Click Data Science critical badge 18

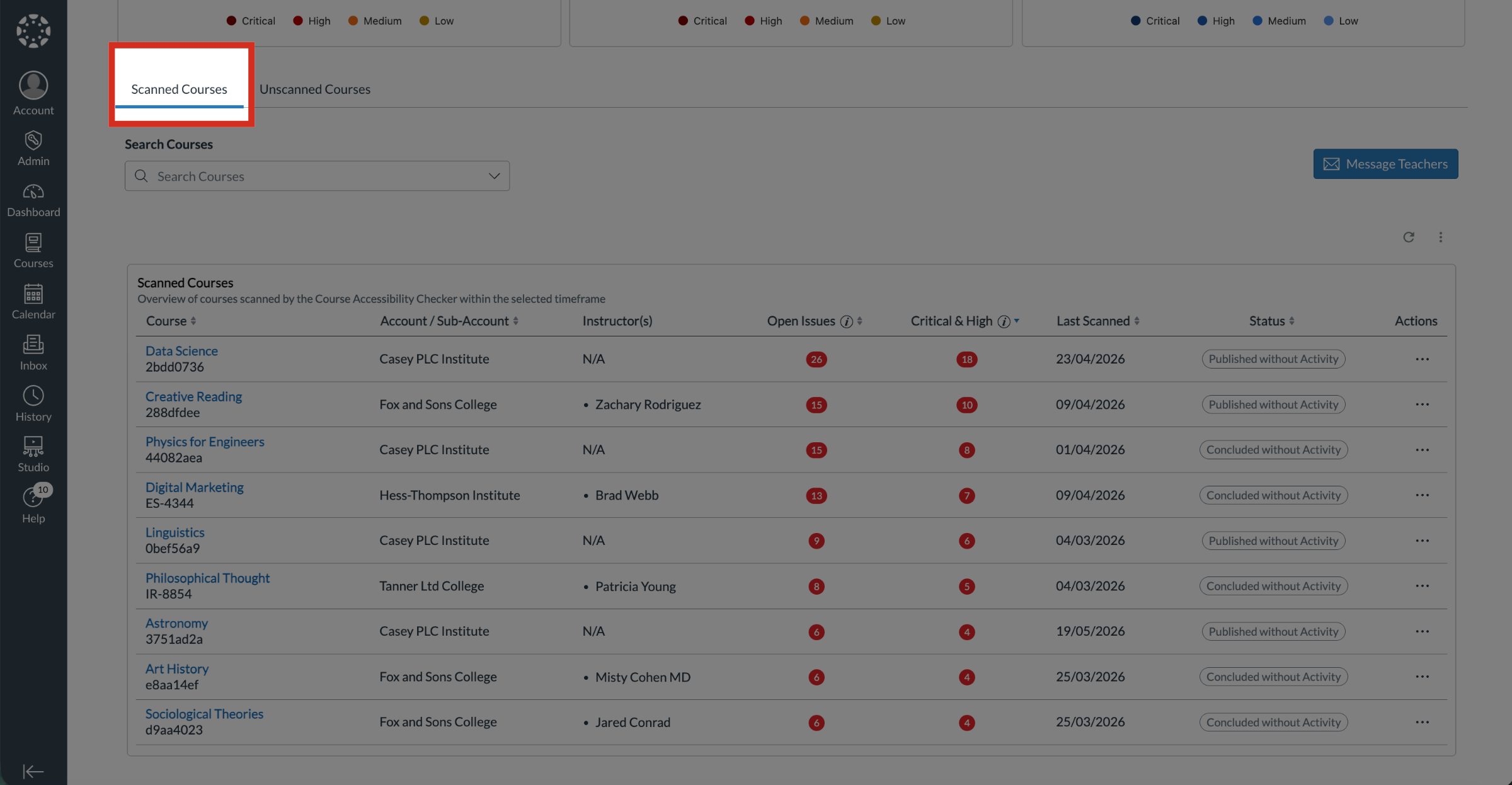(966, 359)
